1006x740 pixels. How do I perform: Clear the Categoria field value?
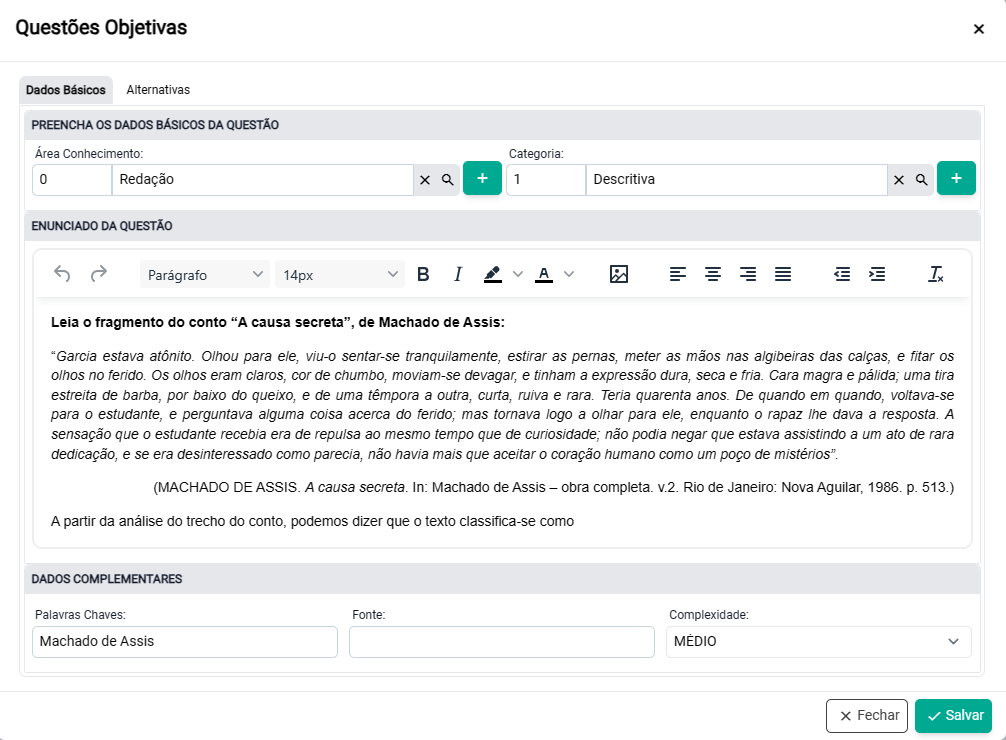pos(899,180)
